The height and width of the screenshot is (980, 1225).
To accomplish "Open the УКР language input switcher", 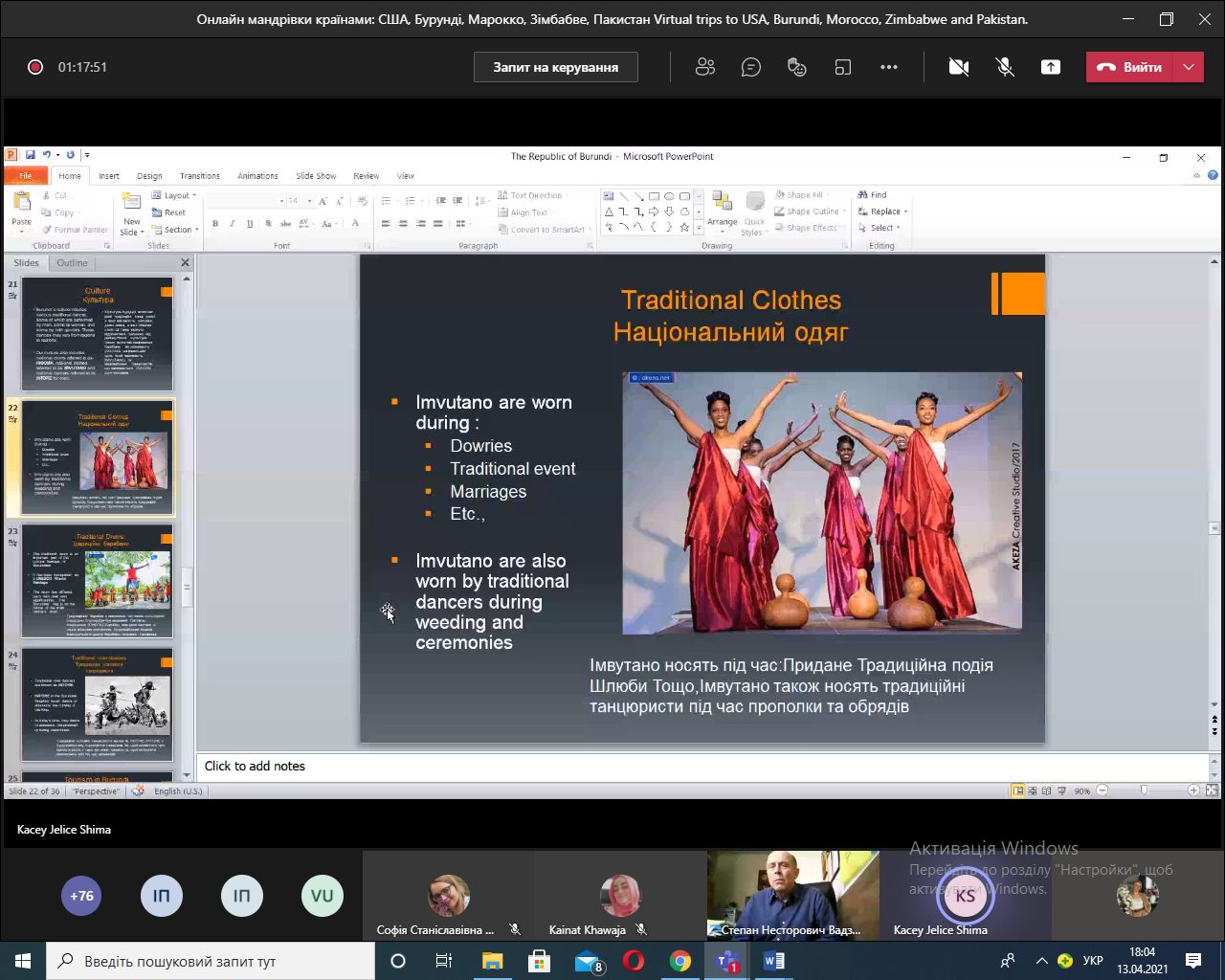I will (1093, 961).
